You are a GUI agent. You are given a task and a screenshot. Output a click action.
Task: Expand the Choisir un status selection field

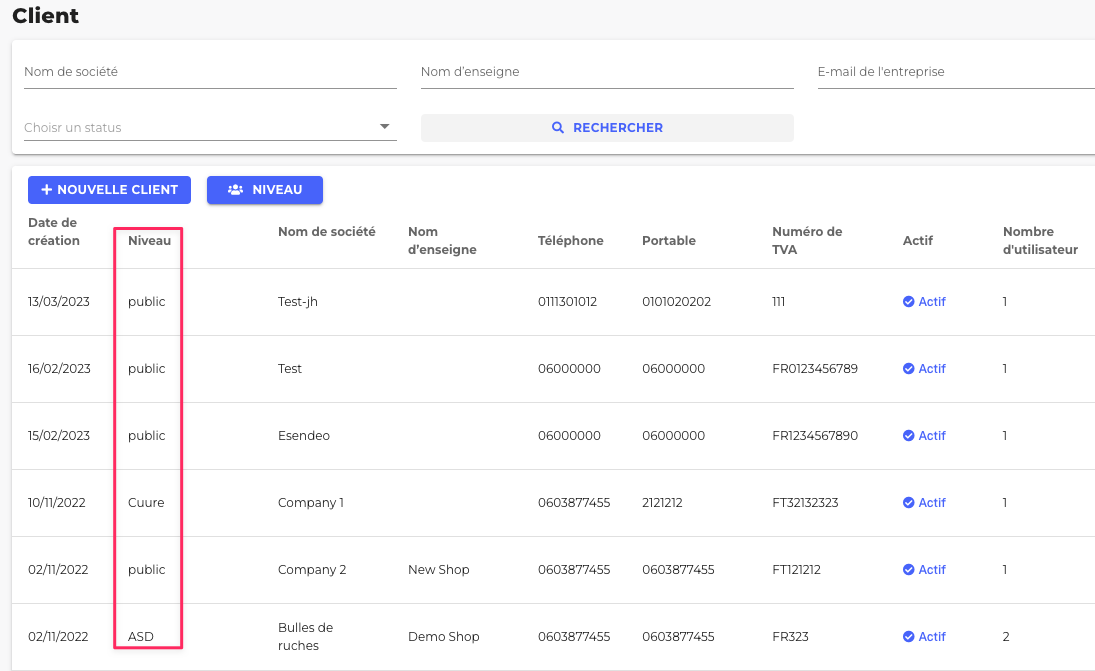coord(200,128)
